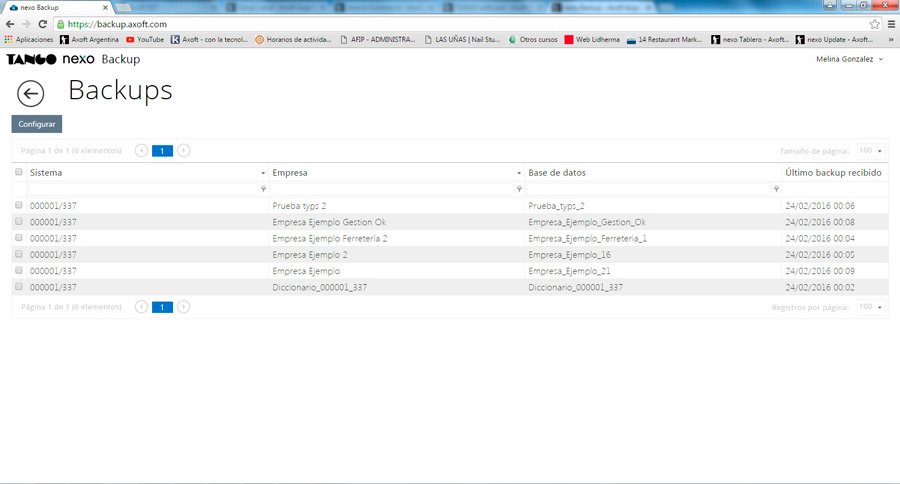Go to next page in top pager
This screenshot has width=900, height=484.
click(x=183, y=150)
